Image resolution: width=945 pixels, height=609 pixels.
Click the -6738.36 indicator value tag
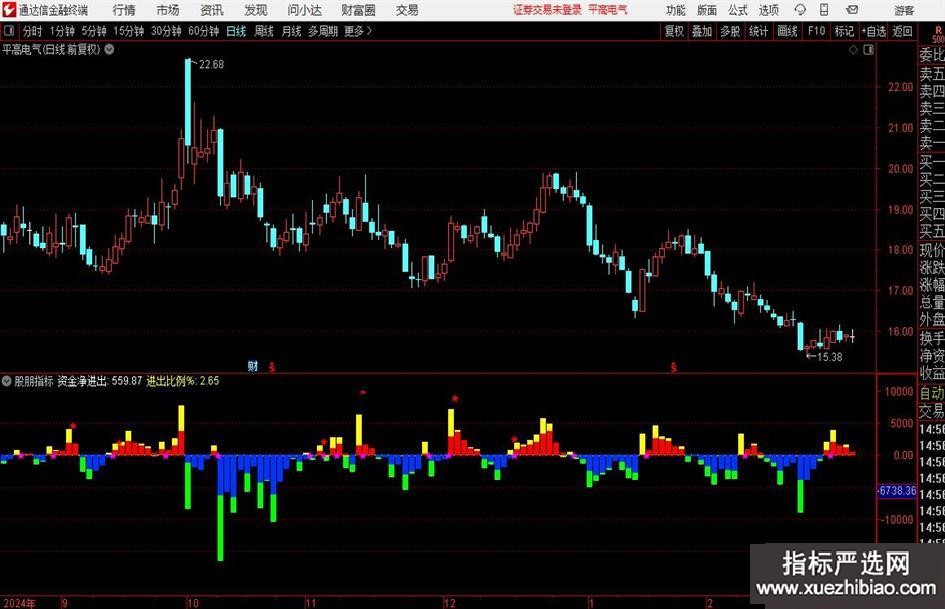(896, 491)
